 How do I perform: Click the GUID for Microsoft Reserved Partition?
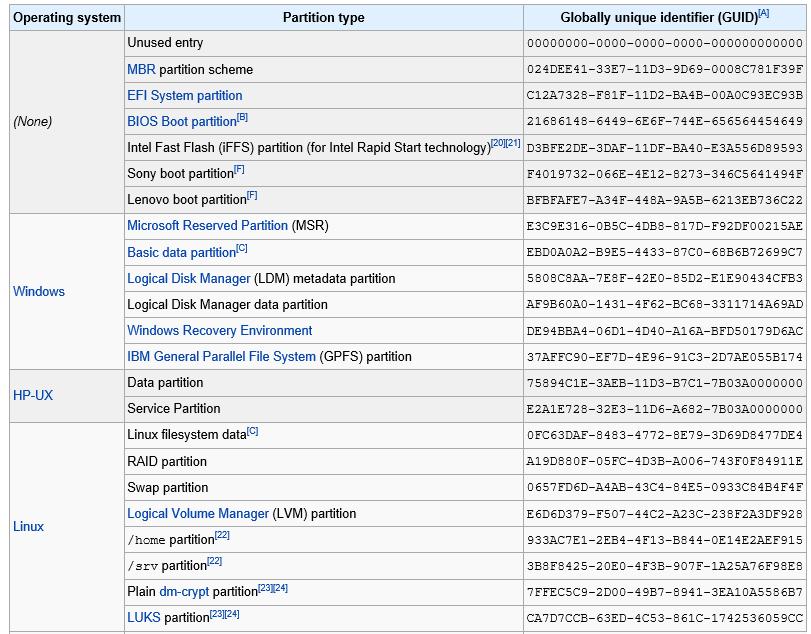point(665,226)
